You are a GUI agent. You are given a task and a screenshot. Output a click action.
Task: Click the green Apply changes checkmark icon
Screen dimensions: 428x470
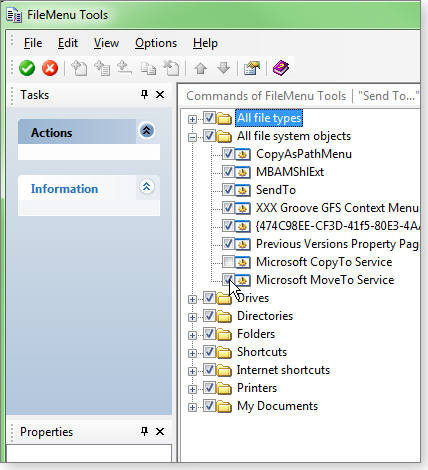[x=27, y=68]
